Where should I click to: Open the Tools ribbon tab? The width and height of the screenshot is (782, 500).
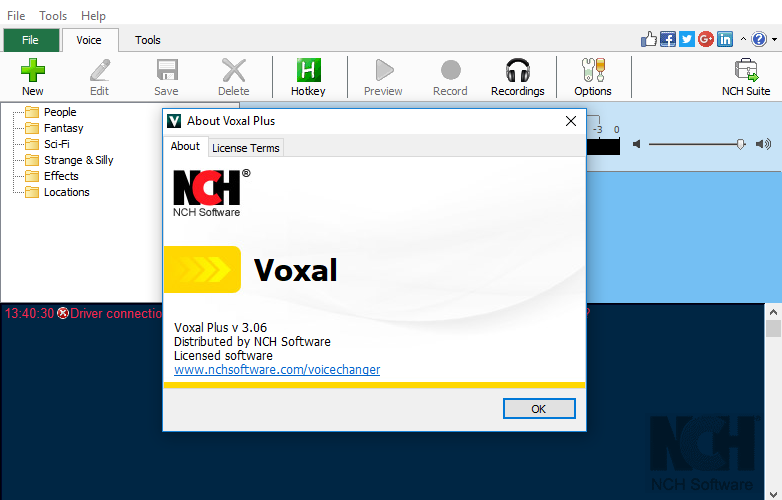pyautogui.click(x=148, y=40)
